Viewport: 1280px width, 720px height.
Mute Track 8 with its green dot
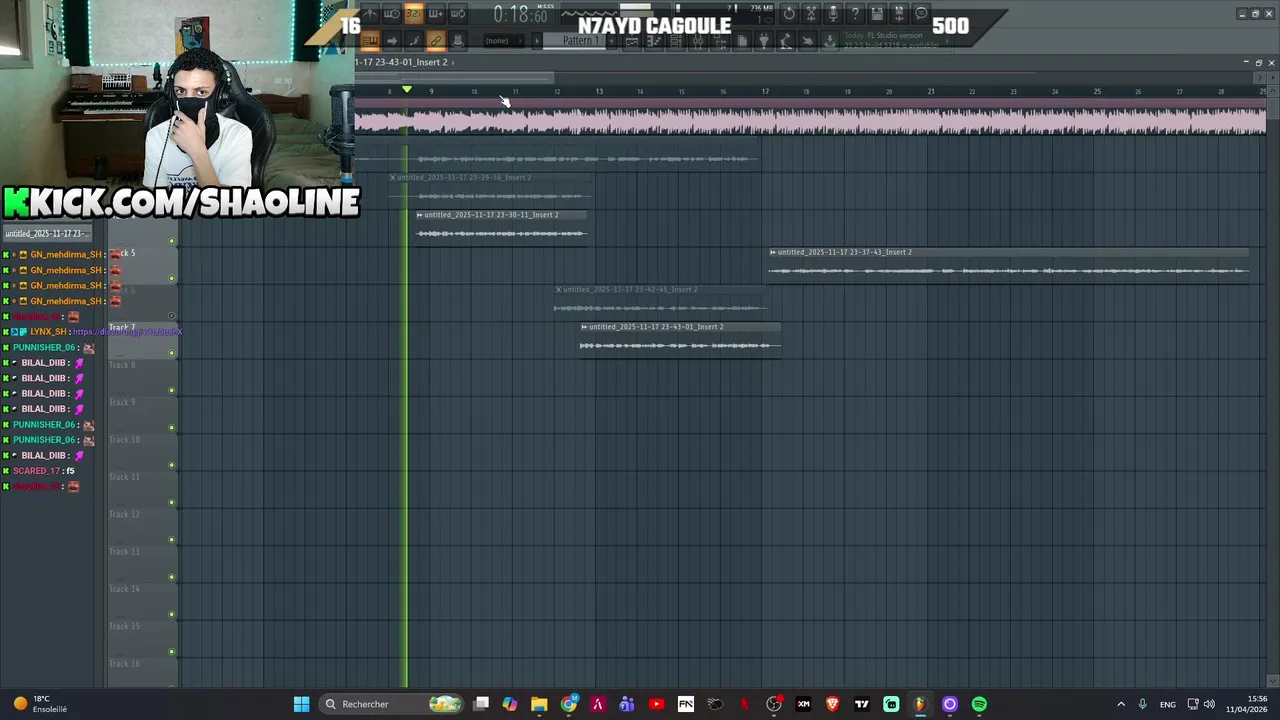pyautogui.click(x=172, y=390)
